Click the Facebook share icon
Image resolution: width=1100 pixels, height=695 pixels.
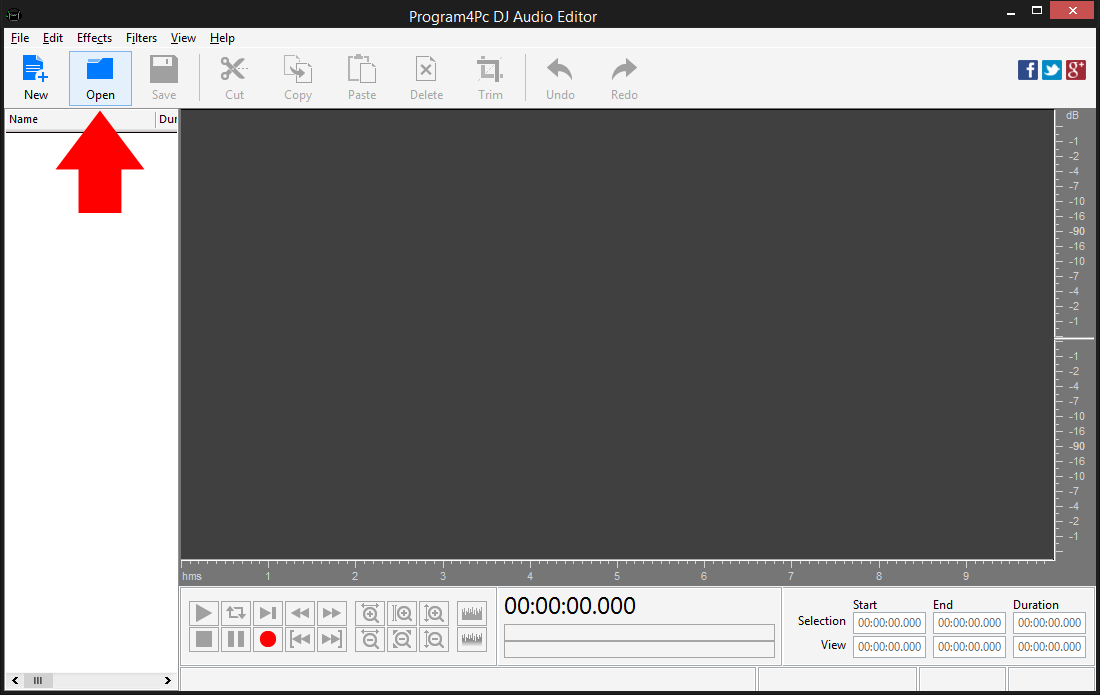[1027, 70]
